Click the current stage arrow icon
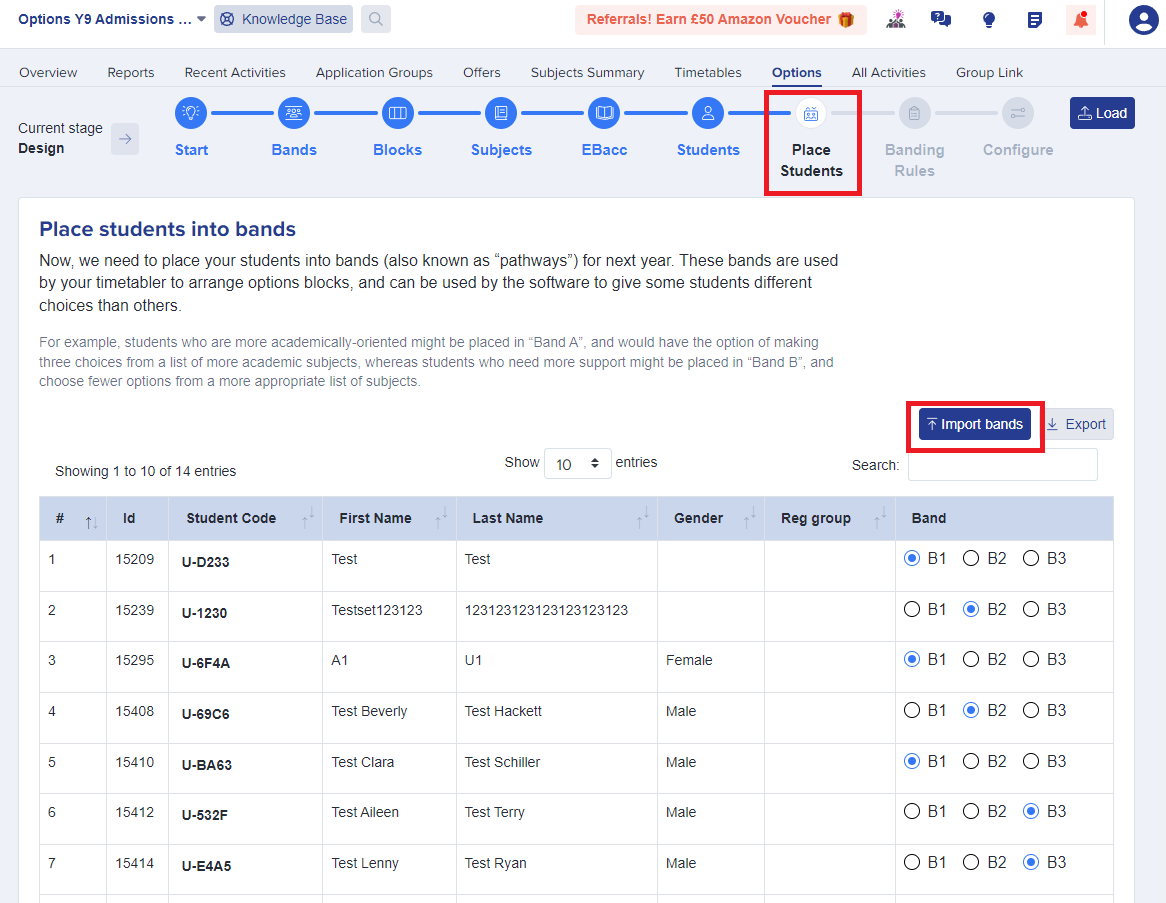 125,139
